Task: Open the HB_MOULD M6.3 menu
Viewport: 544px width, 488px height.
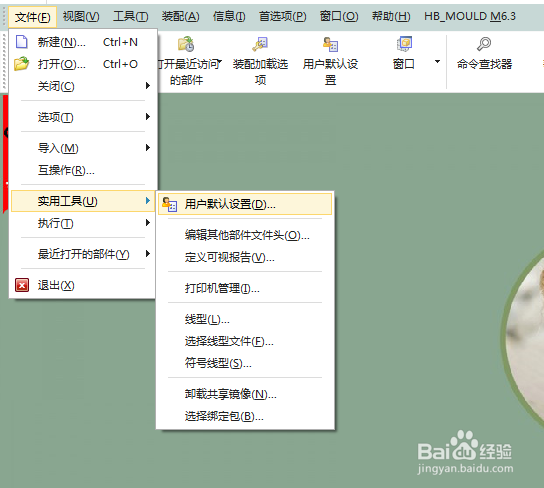Action: [470, 16]
